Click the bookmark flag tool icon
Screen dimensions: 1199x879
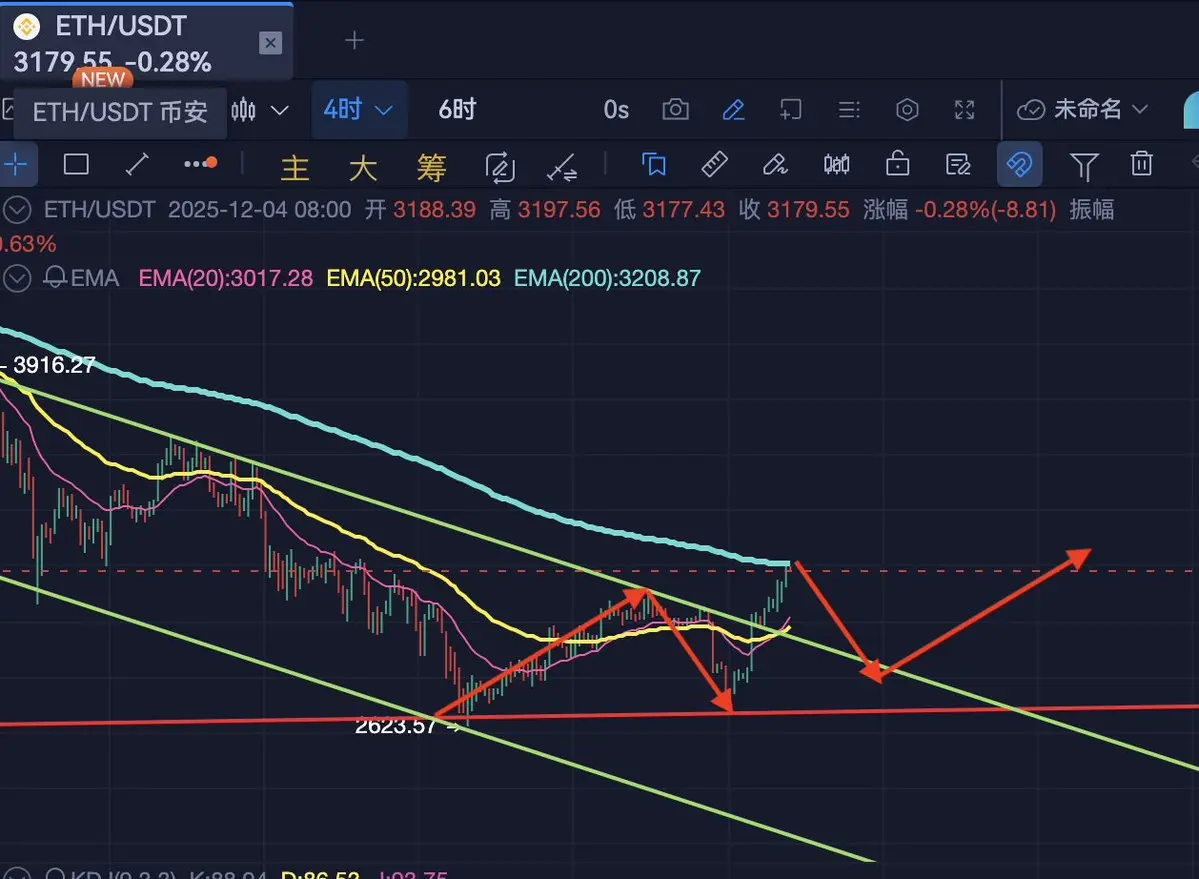coord(654,164)
